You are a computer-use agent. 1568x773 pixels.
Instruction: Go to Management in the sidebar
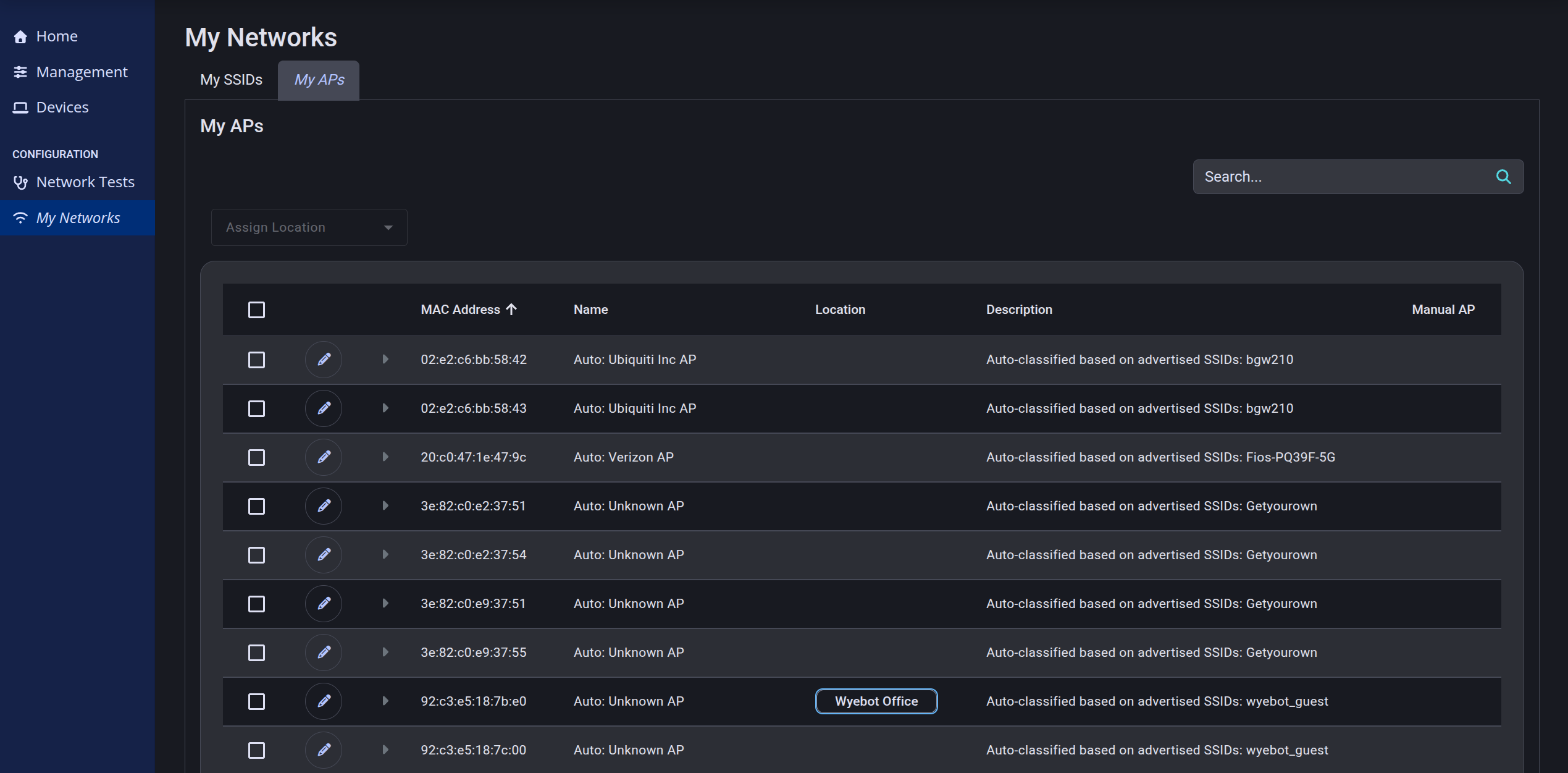tap(77, 72)
